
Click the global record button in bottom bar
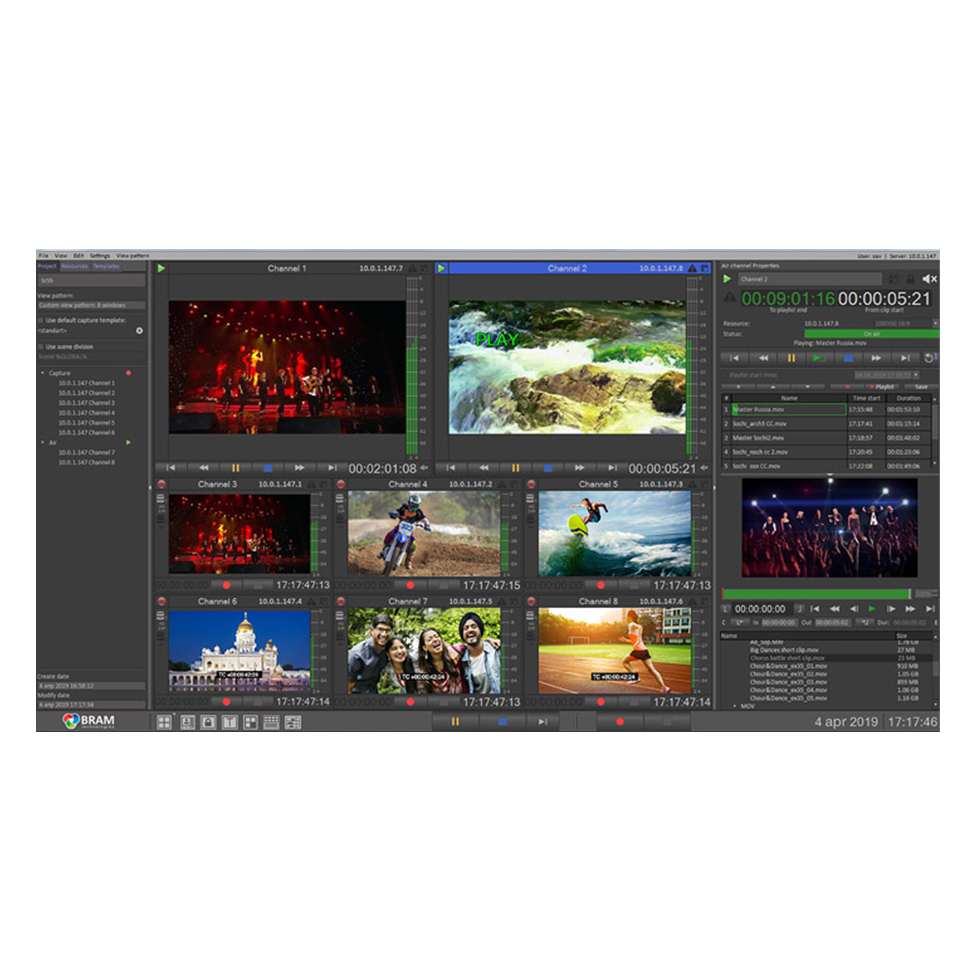click(x=620, y=722)
